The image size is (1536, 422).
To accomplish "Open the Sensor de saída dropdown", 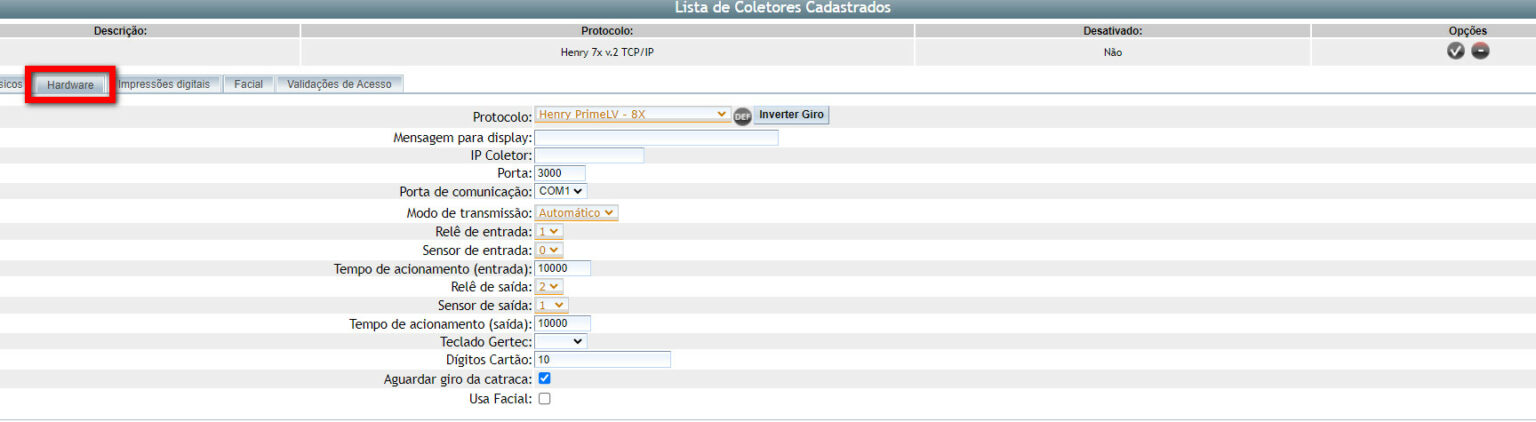I will pos(552,305).
